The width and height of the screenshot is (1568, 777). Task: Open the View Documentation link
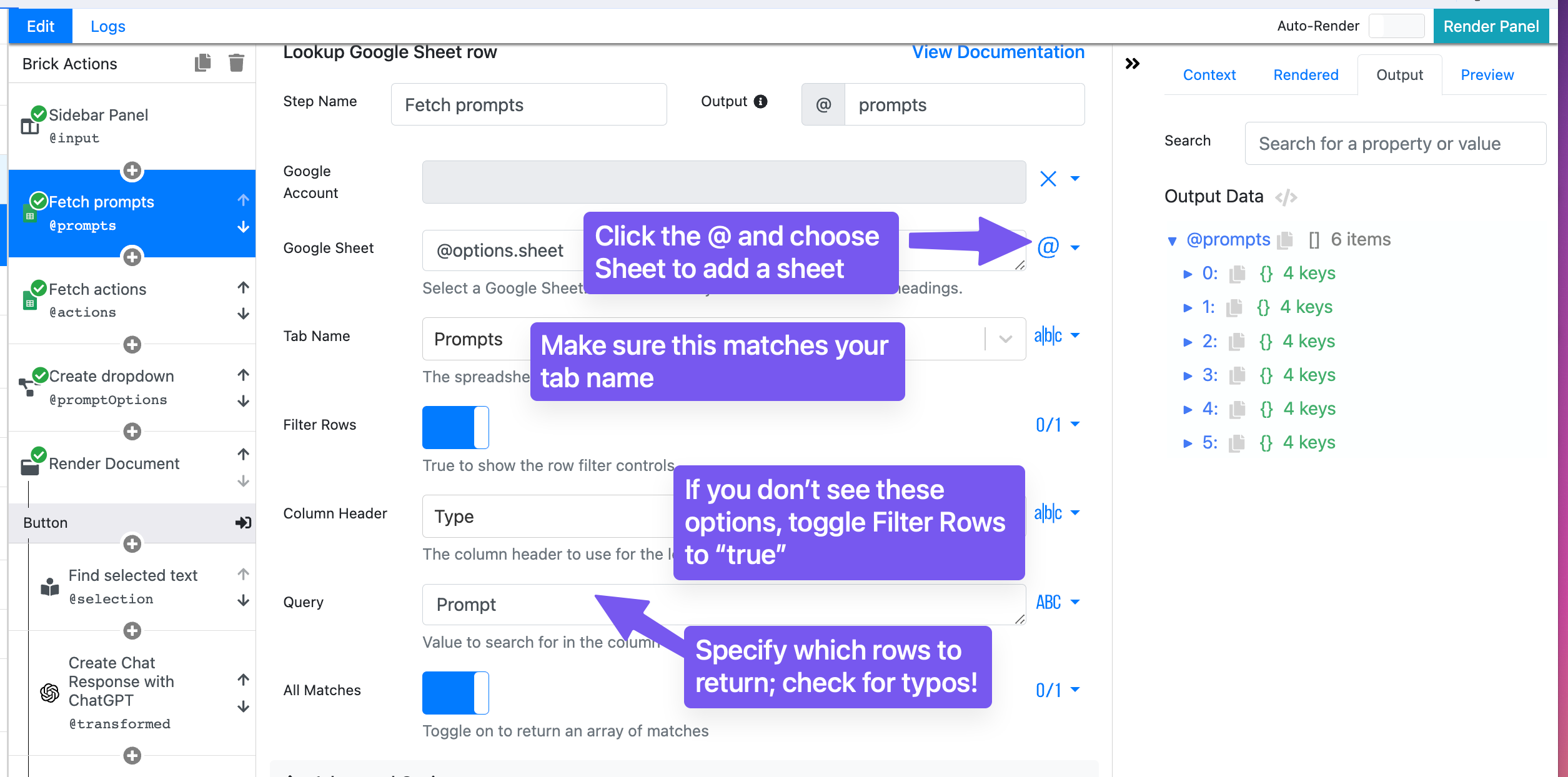click(998, 52)
